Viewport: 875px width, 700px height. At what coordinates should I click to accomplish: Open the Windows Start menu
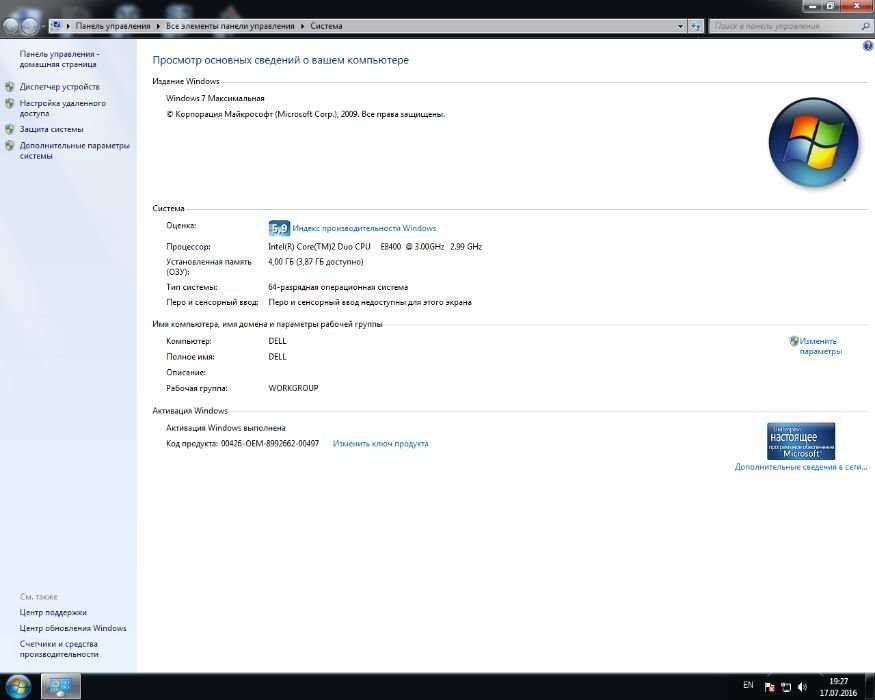[x=17, y=686]
